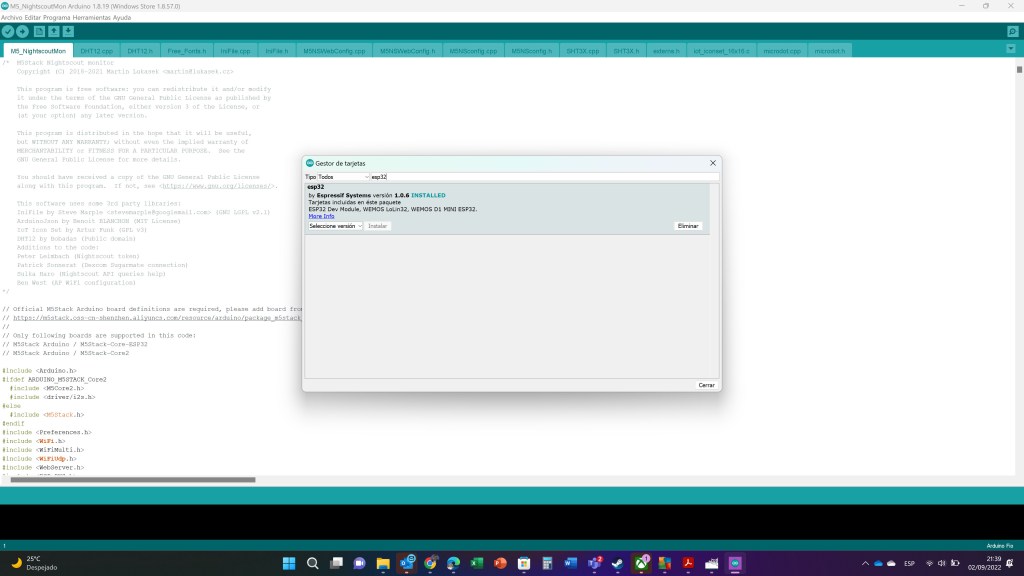Open the Programa menu

pos(70,17)
